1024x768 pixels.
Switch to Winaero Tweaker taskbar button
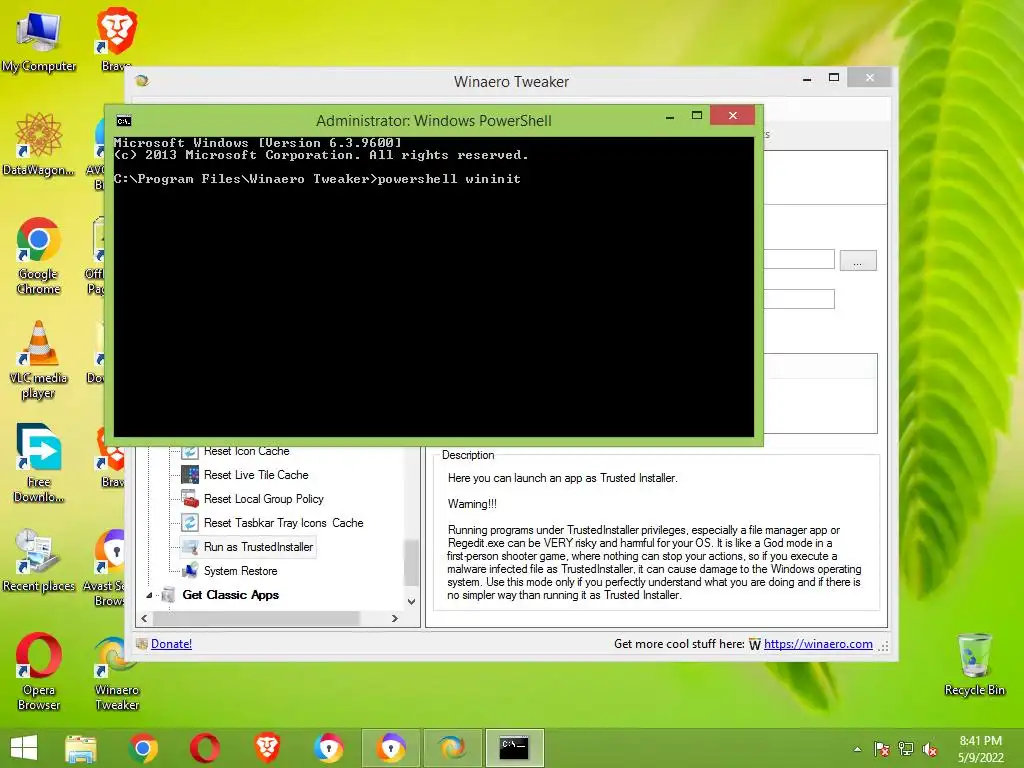pyautogui.click(x=453, y=748)
